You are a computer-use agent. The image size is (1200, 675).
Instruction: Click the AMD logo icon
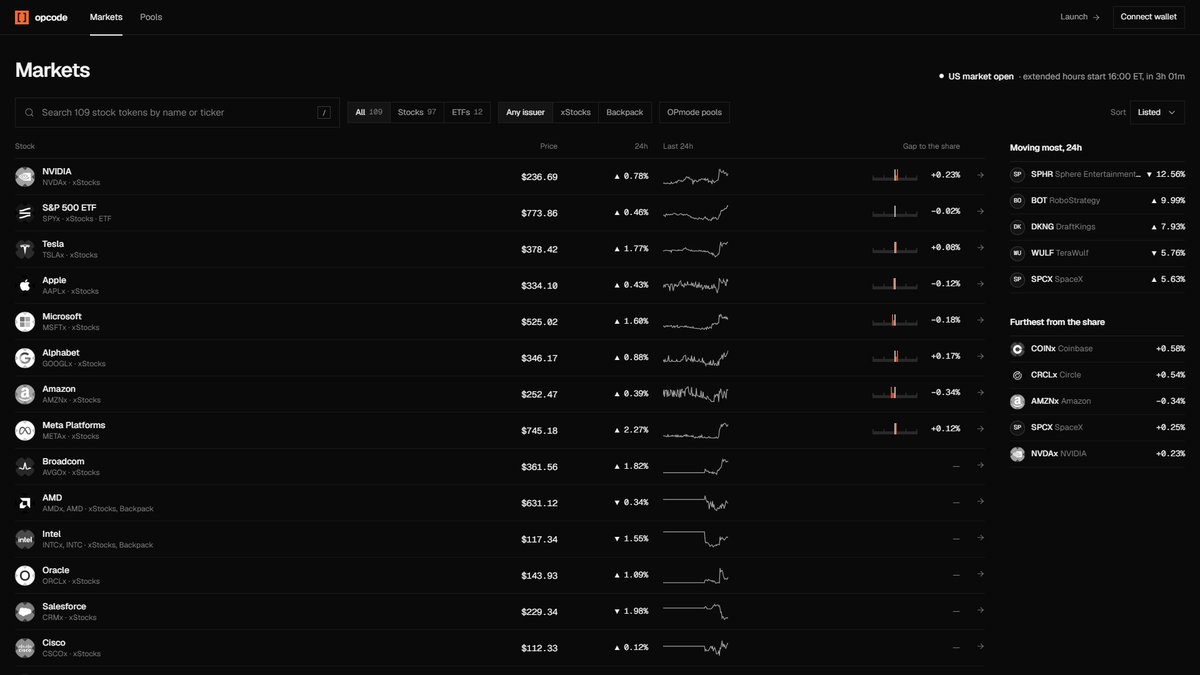[x=25, y=503]
